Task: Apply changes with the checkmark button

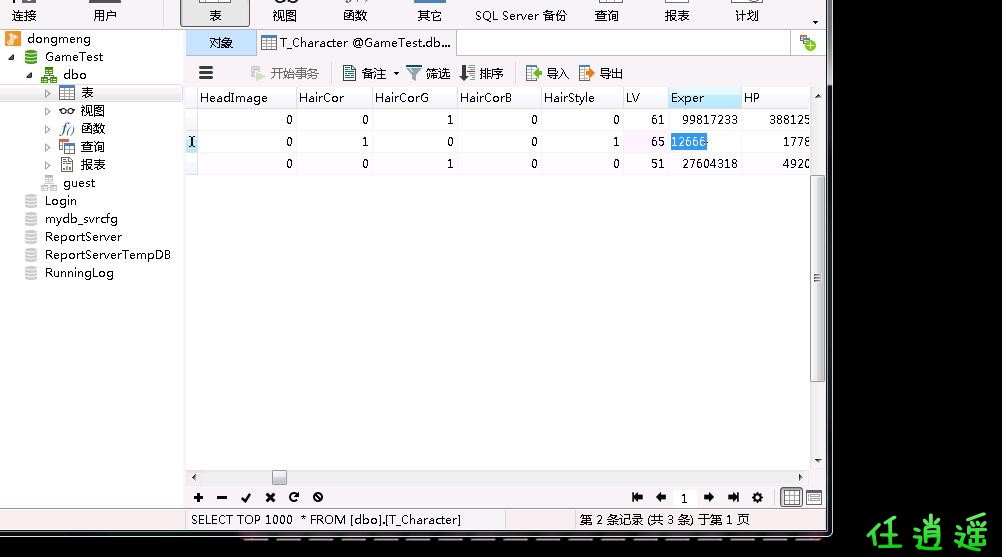Action: 246,497
